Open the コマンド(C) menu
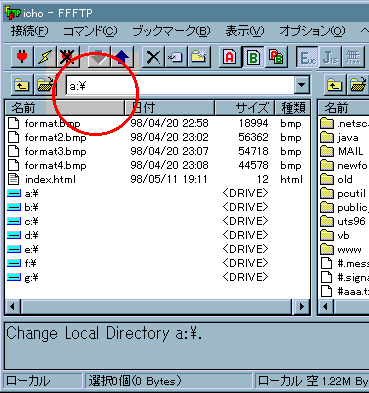 coord(90,31)
